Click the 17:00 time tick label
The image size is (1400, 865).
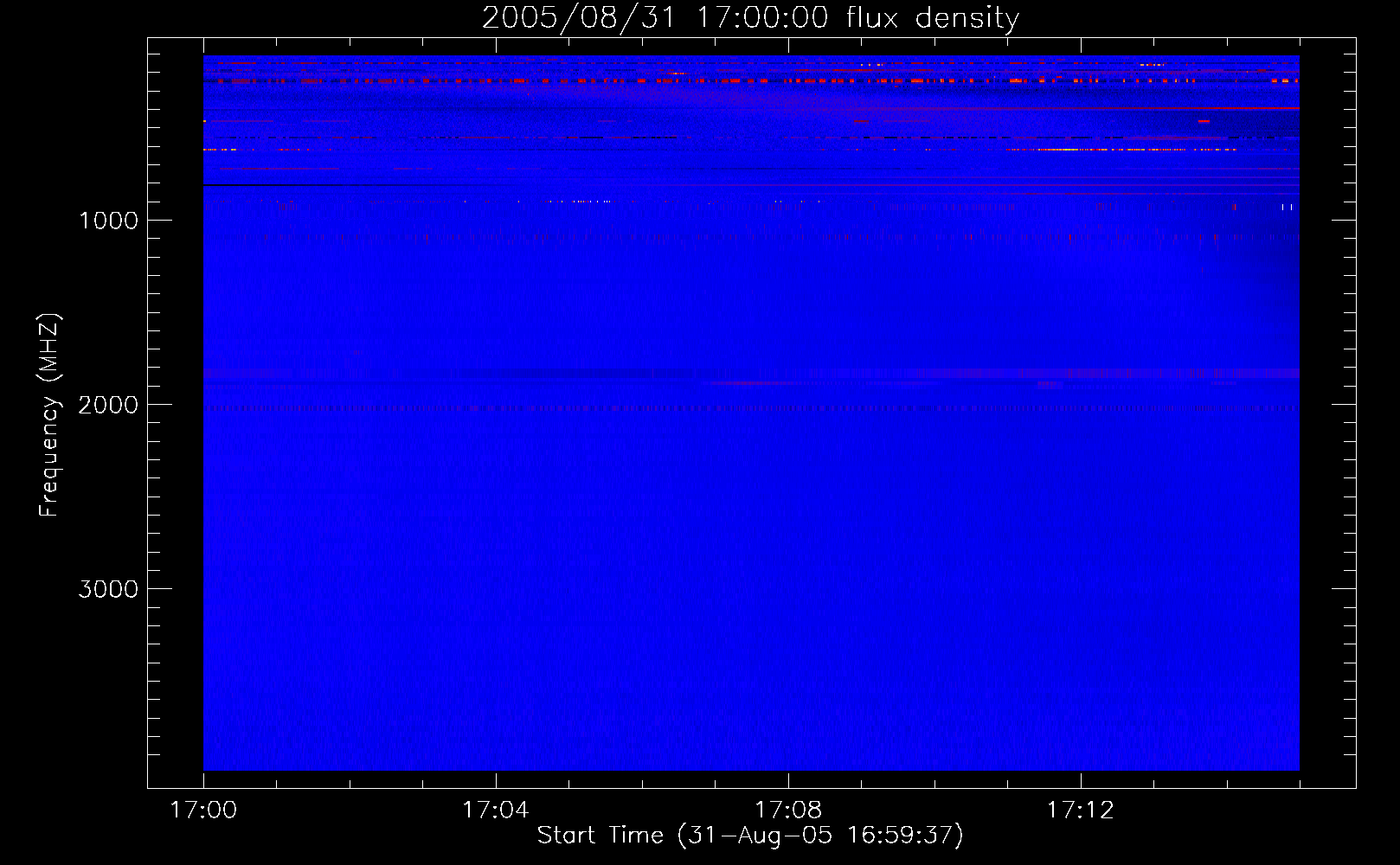click(203, 811)
